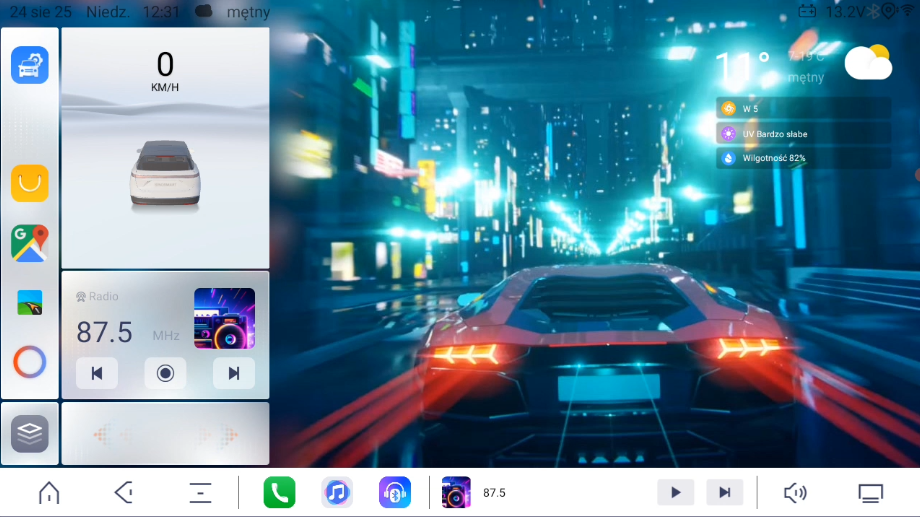
Task: Tap the Bluetooth status icon
Action: point(874,11)
